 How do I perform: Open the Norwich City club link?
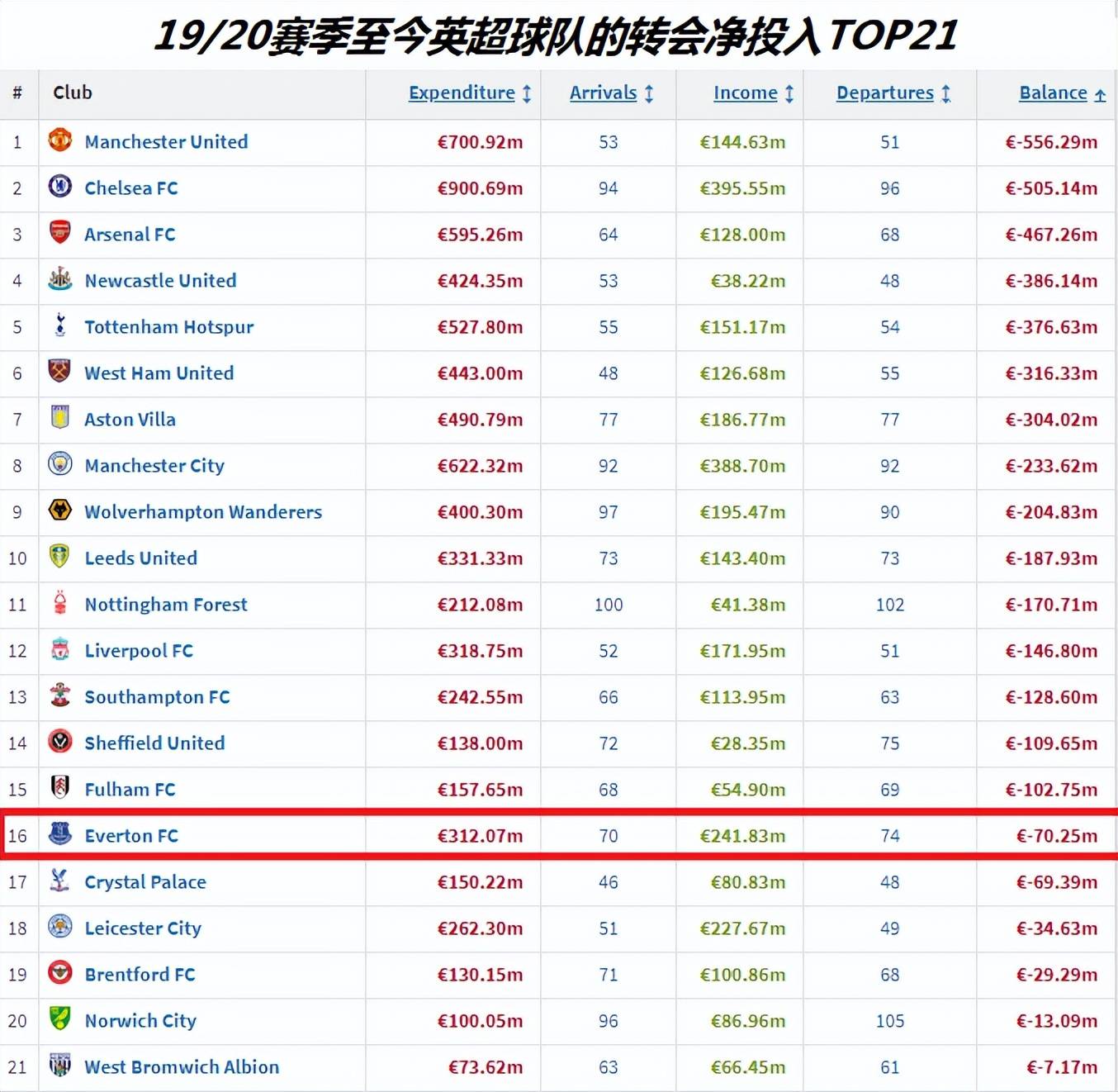click(140, 1022)
